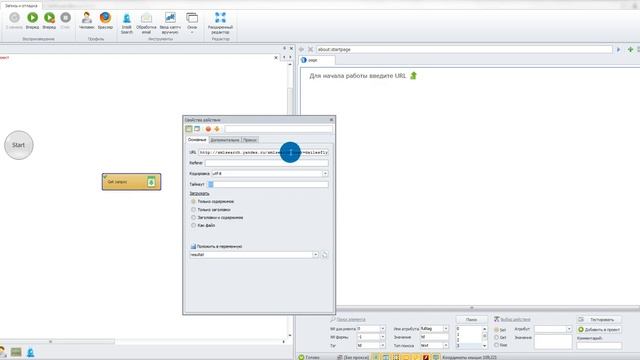Click the Get request action block

[131, 182]
